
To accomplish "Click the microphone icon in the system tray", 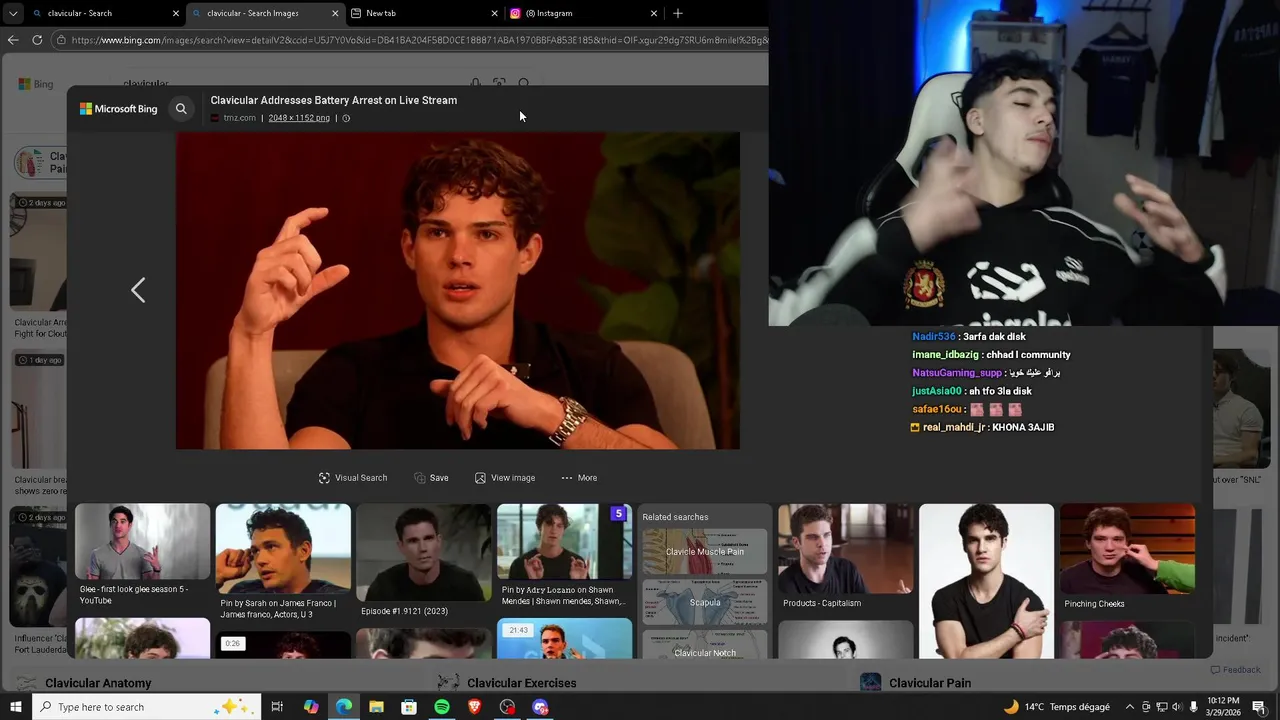I will pyautogui.click(x=1192, y=707).
